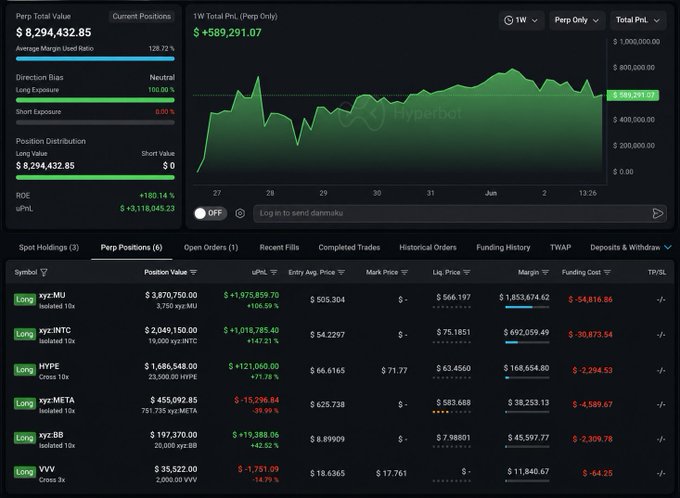Viewport: 680px width, 498px height.
Task: Open the Perp Only dropdown
Action: (x=577, y=20)
